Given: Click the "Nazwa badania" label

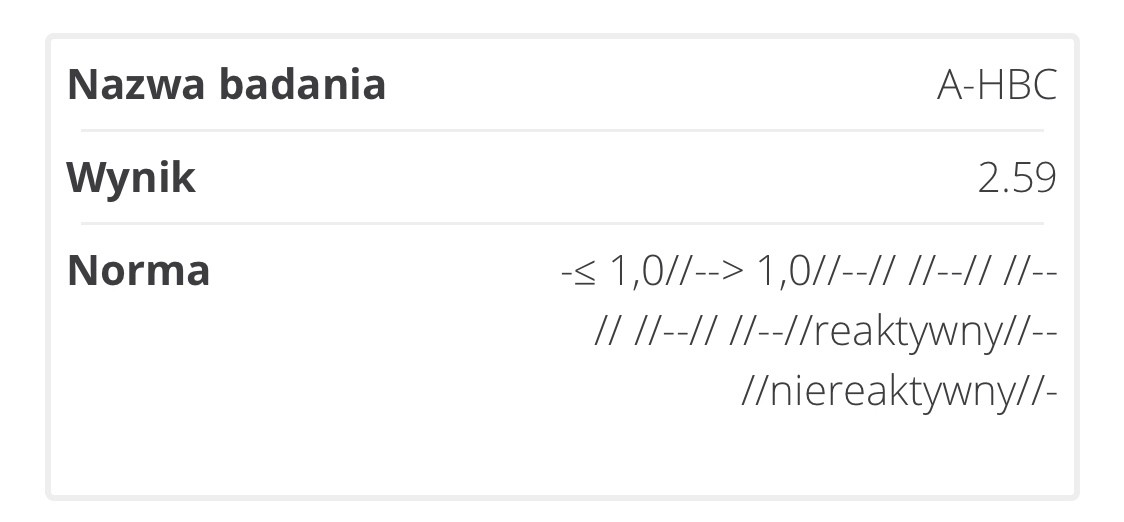Looking at the screenshot, I should (226, 85).
